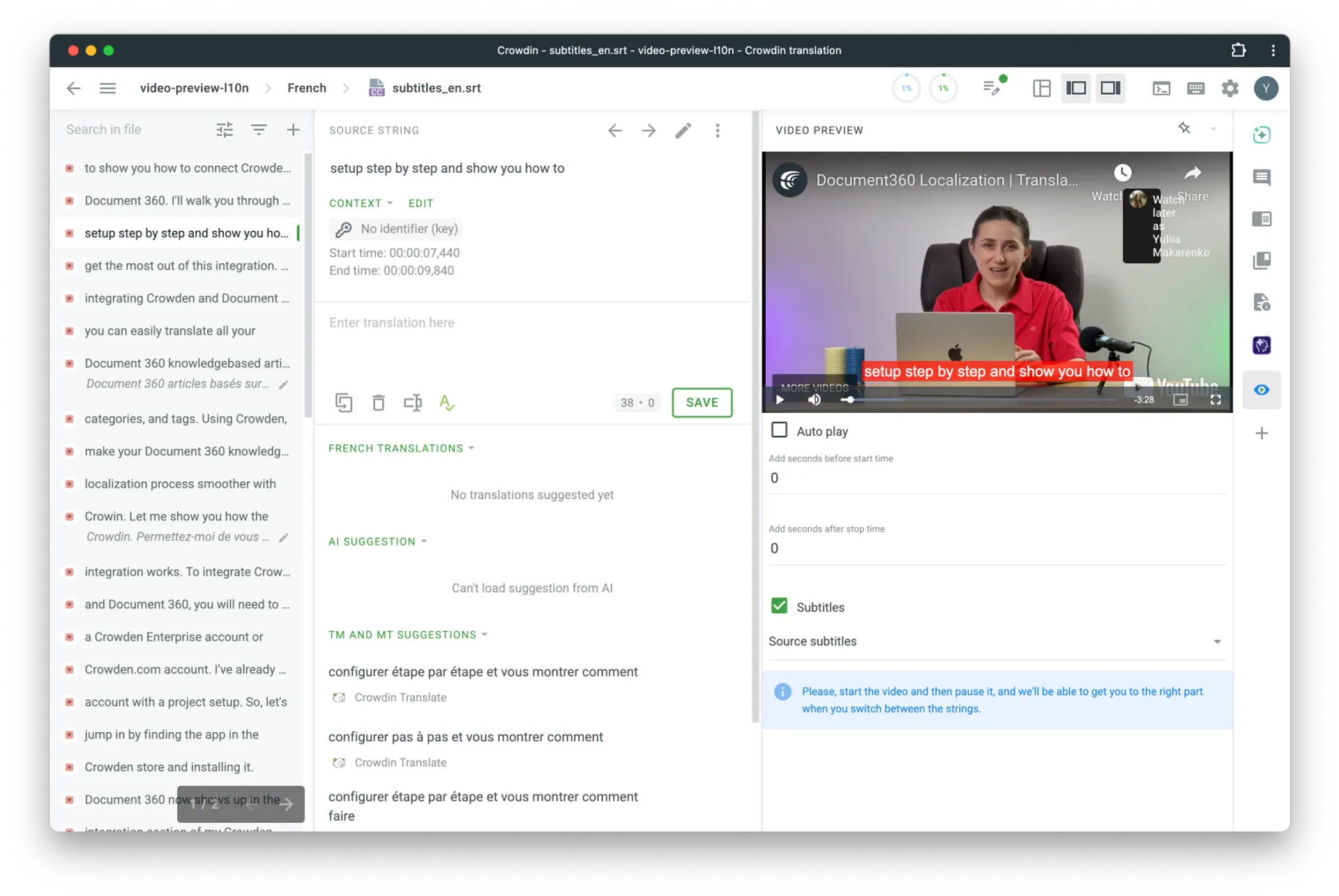1339x896 pixels.
Task: Mute the video with the speaker icon
Action: 814,400
